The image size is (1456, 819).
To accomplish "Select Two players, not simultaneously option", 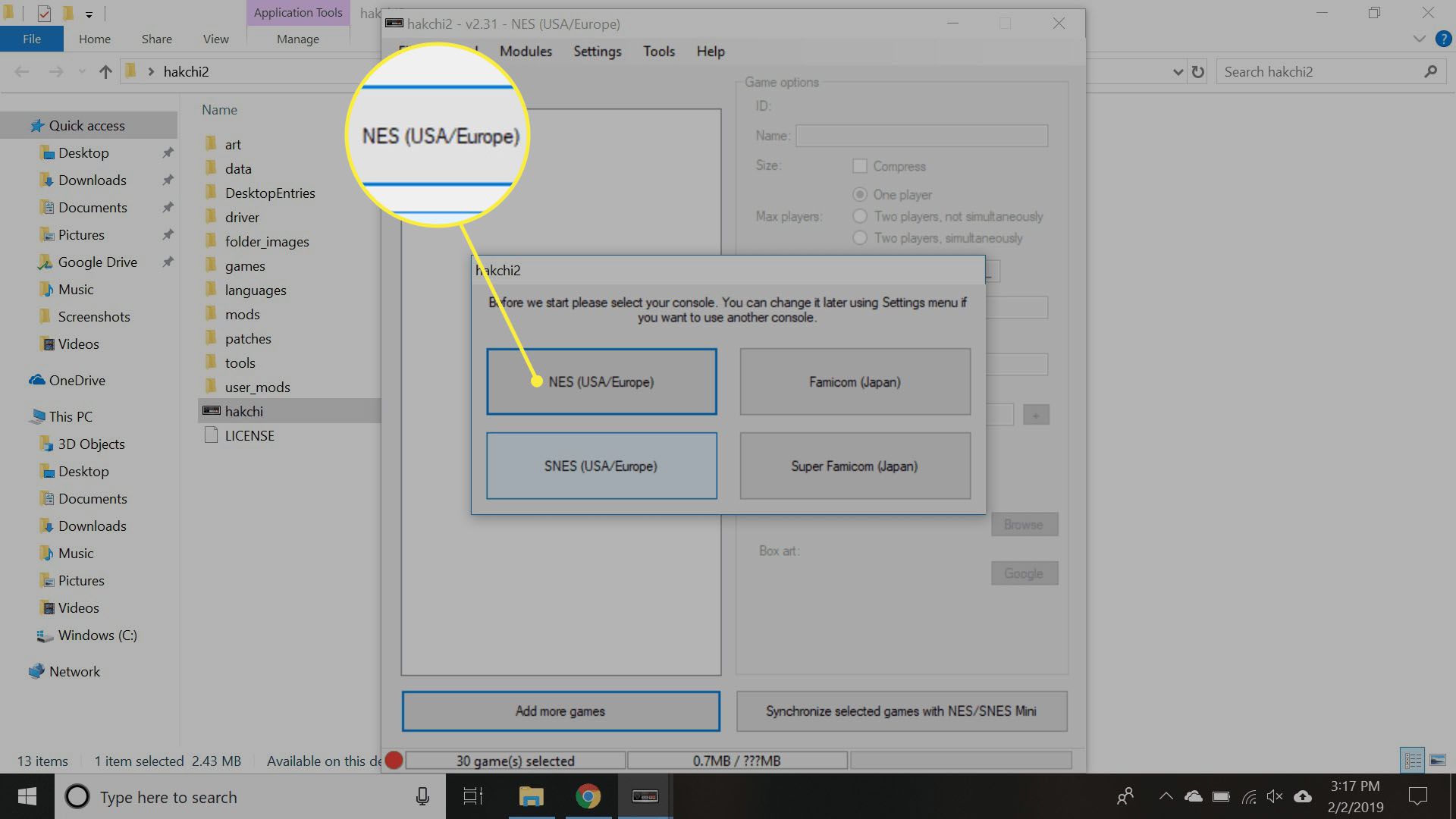I will [860, 216].
